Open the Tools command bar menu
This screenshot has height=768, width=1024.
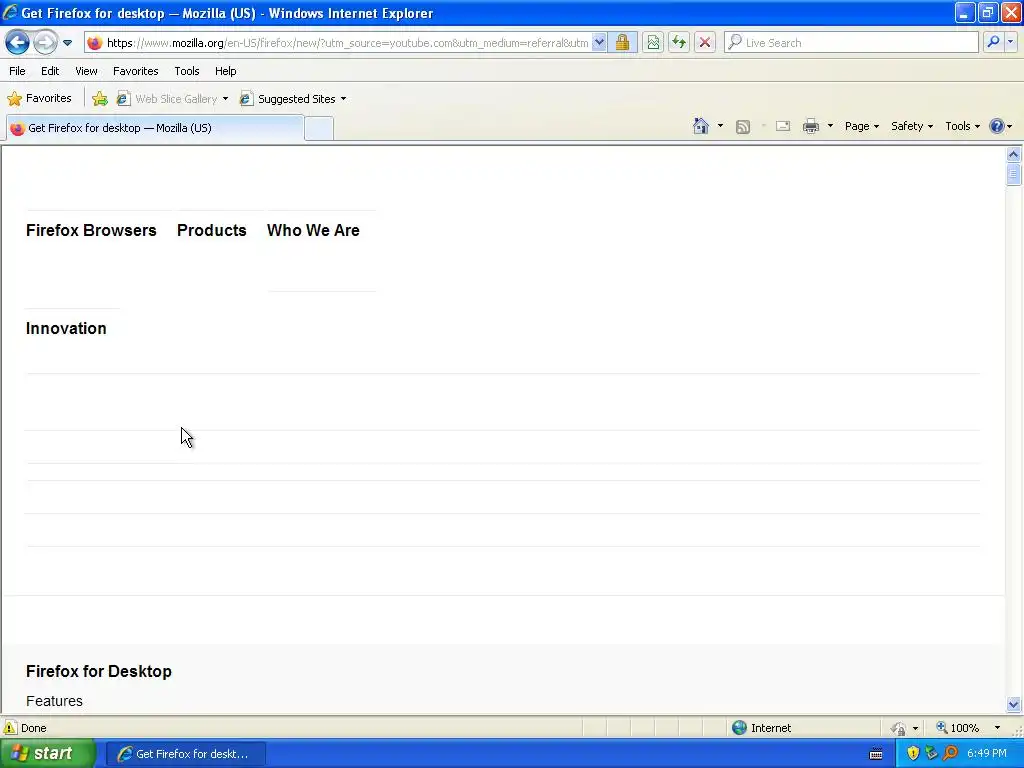962,126
